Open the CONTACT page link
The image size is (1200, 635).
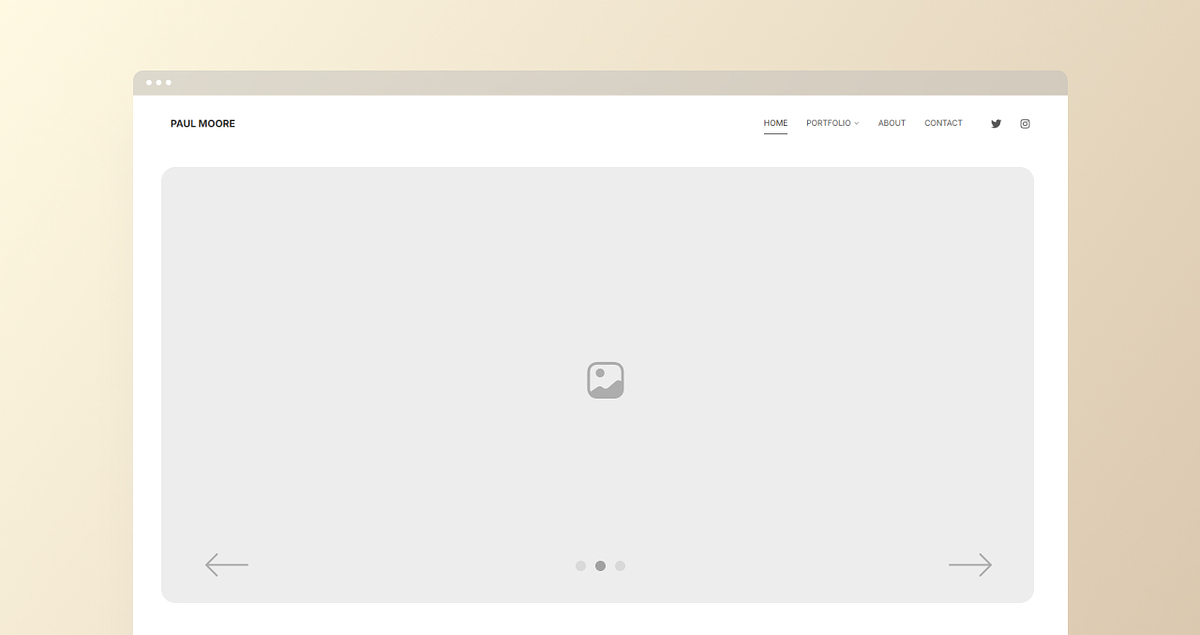tap(943, 122)
